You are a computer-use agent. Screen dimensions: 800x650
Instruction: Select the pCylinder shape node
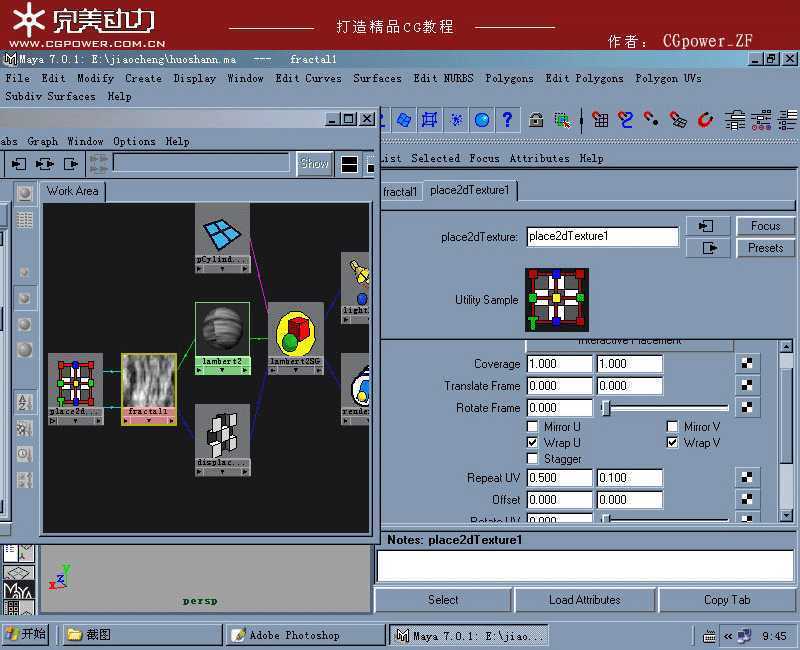pyautogui.click(x=222, y=238)
